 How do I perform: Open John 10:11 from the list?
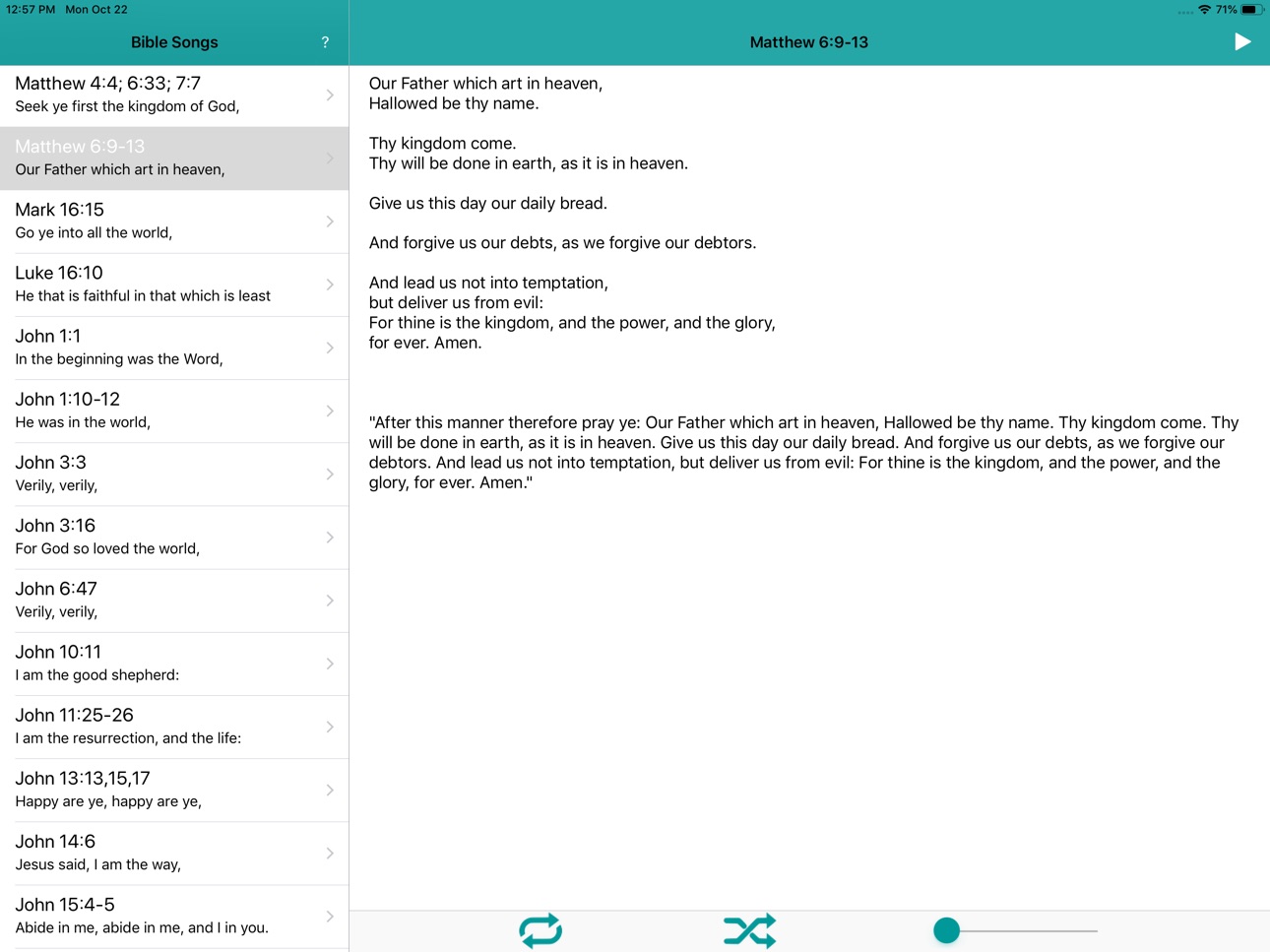point(174,664)
